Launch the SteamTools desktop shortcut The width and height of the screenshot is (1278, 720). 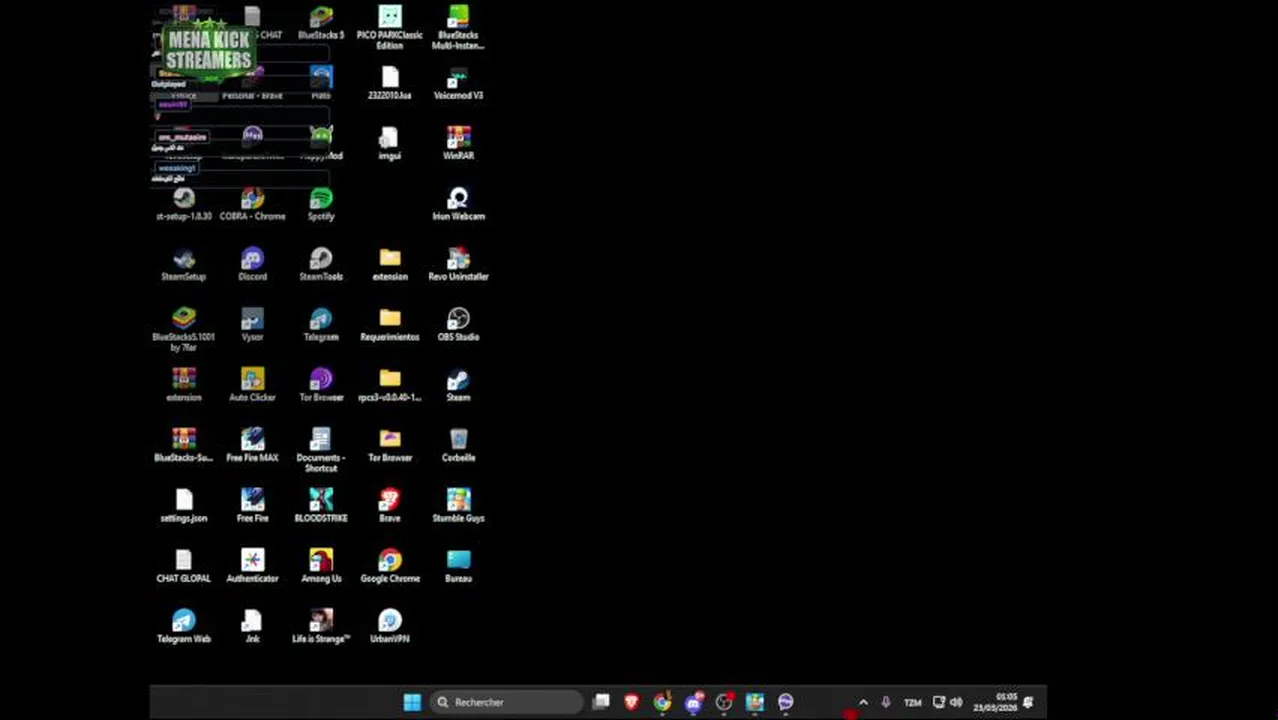click(x=321, y=265)
